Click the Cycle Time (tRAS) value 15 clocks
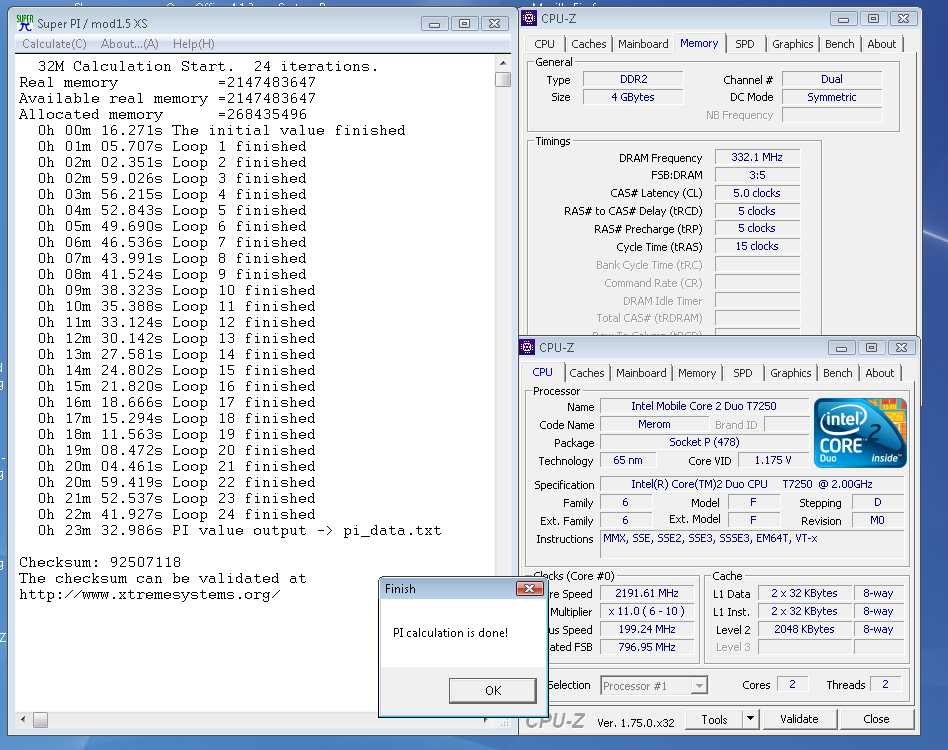Viewport: 948px width, 750px height. (757, 247)
